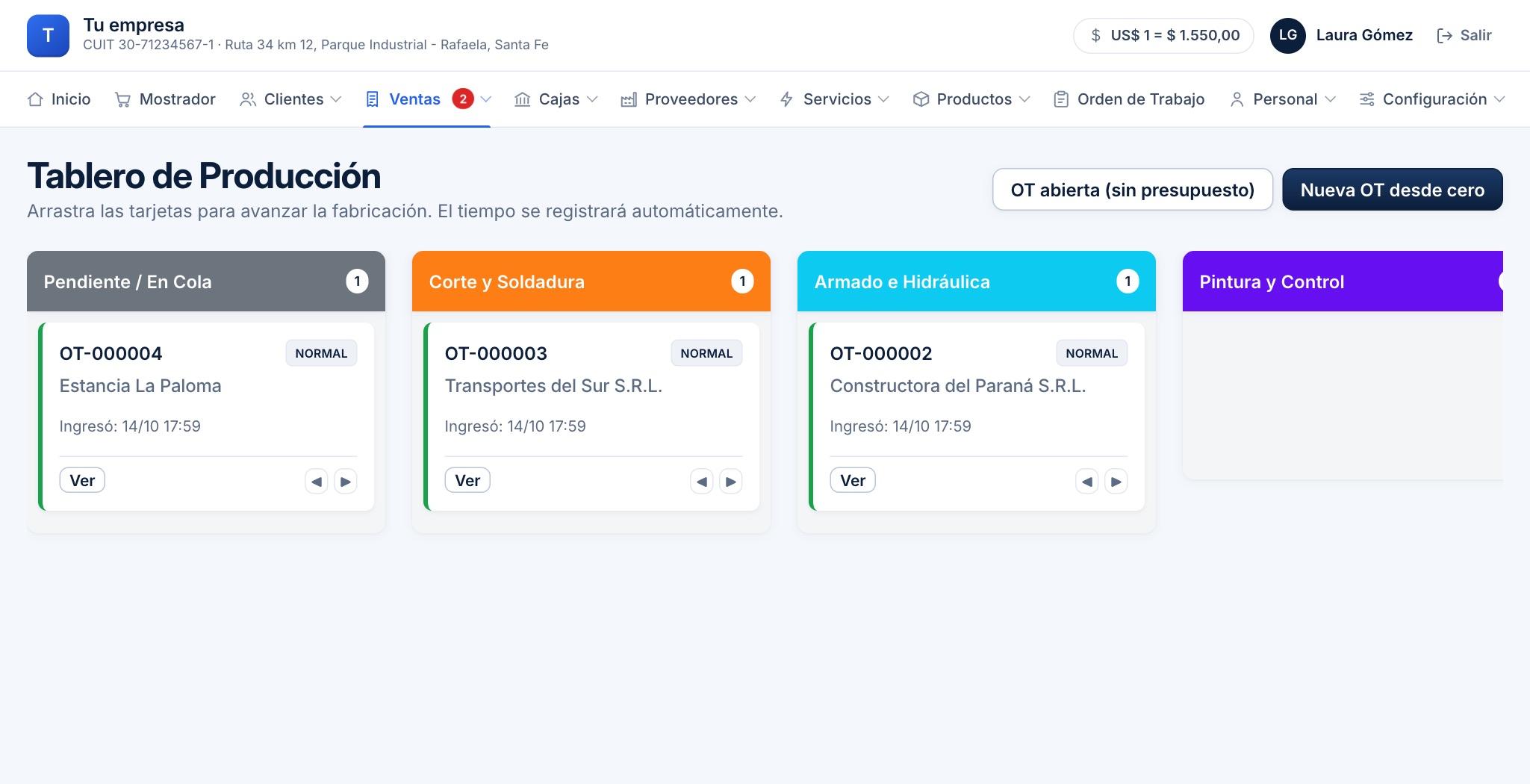Expand the Proveedores dropdown chevron
Screen dimensions: 1530x784
coord(750,99)
